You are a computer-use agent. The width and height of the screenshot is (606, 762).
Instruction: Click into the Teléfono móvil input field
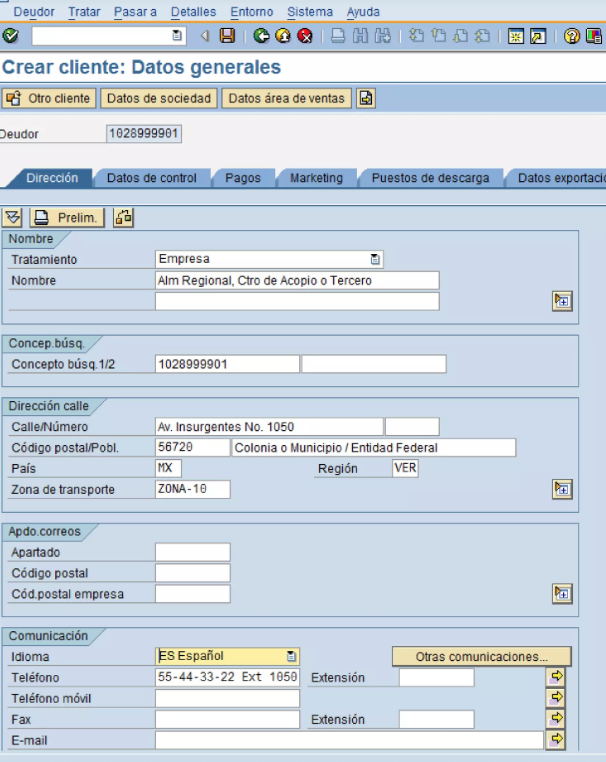coord(227,698)
